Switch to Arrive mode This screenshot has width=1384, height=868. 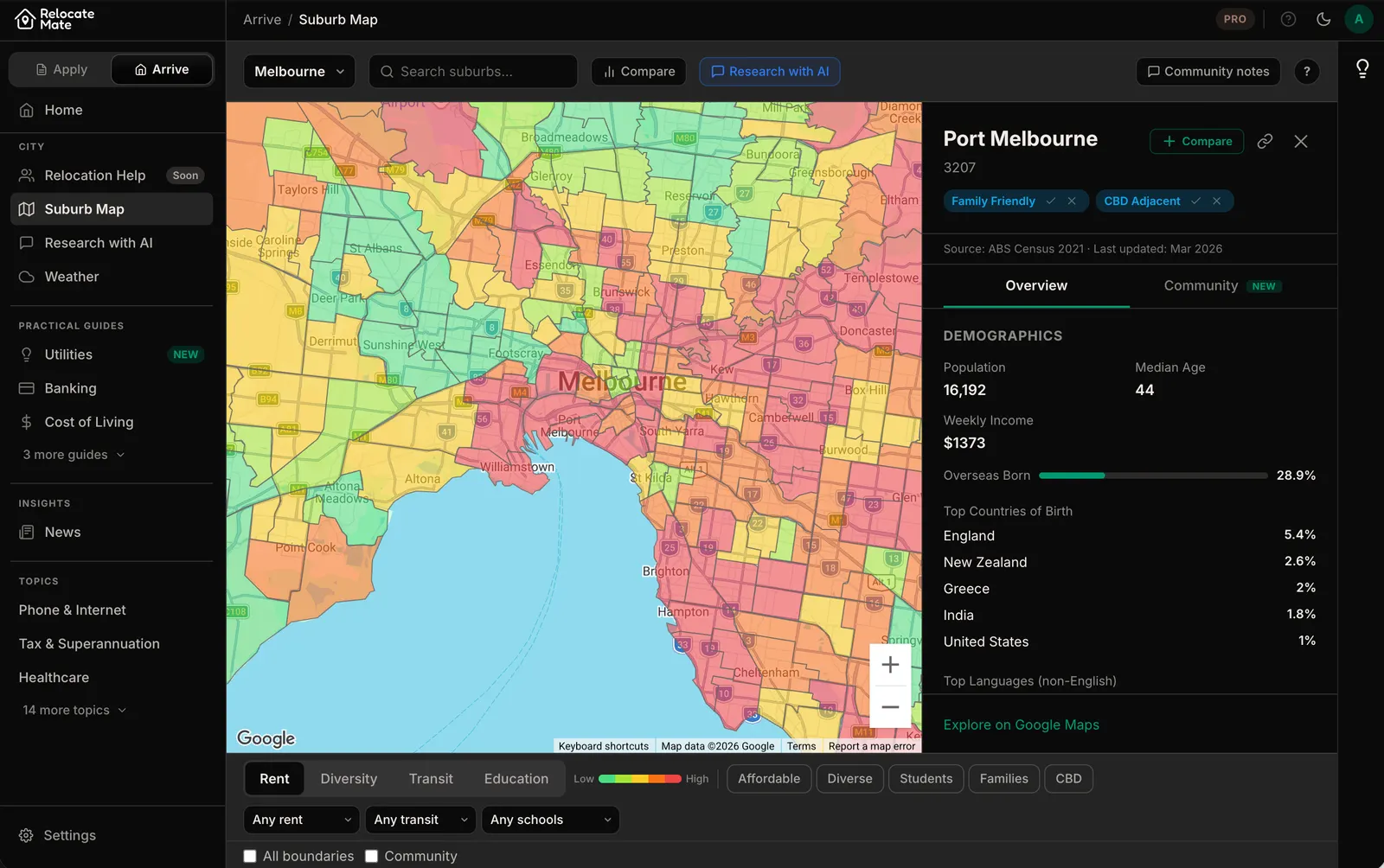[x=162, y=69]
